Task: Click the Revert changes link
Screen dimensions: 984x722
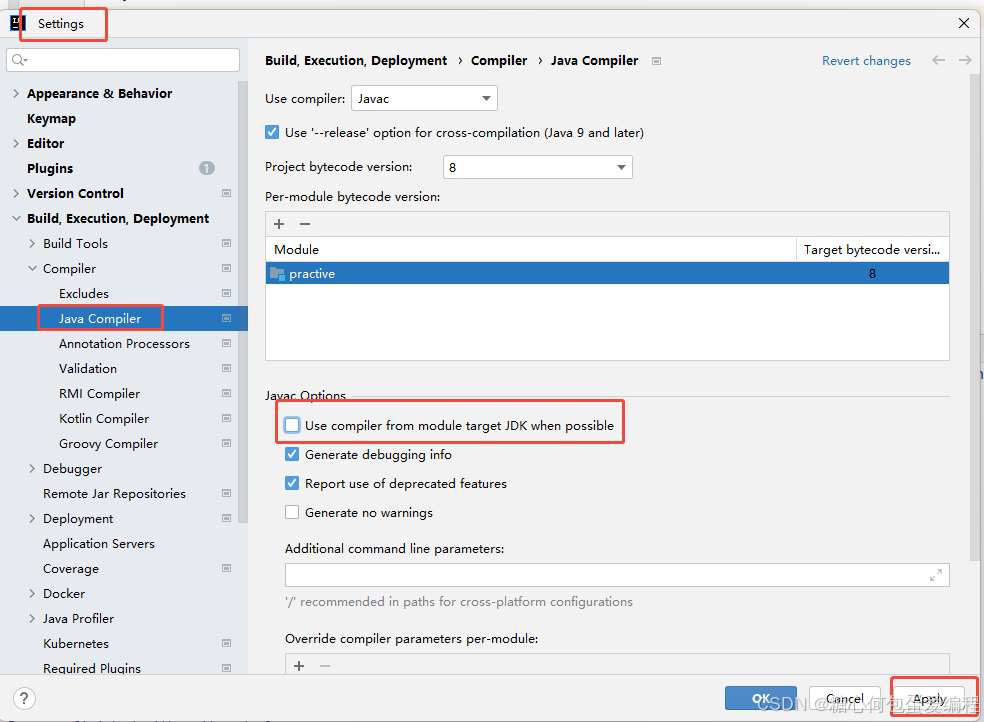Action: tap(866, 60)
